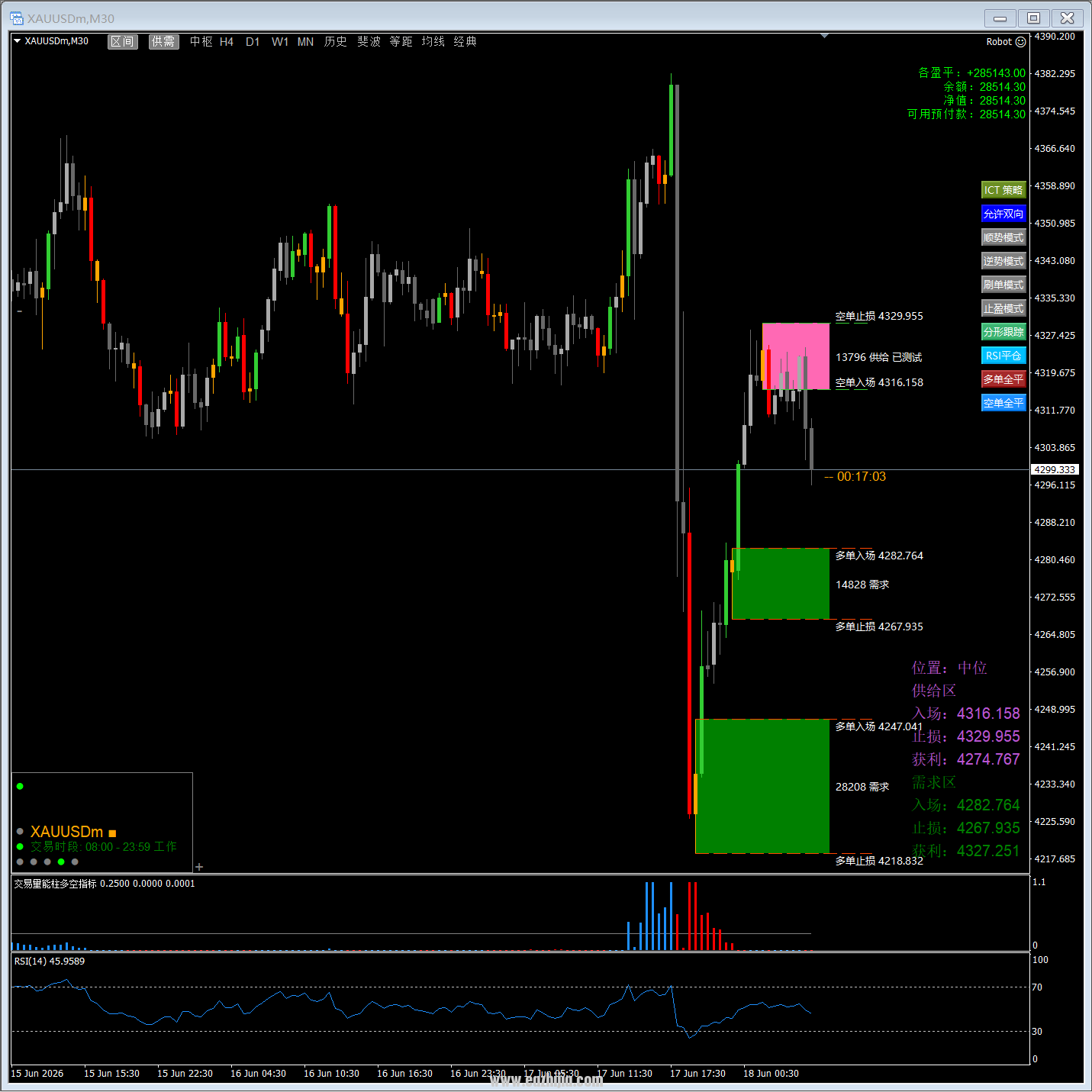The image size is (1092, 1092).
Task: Click the gray dot left of XAUUSDm
Action: click(x=20, y=832)
